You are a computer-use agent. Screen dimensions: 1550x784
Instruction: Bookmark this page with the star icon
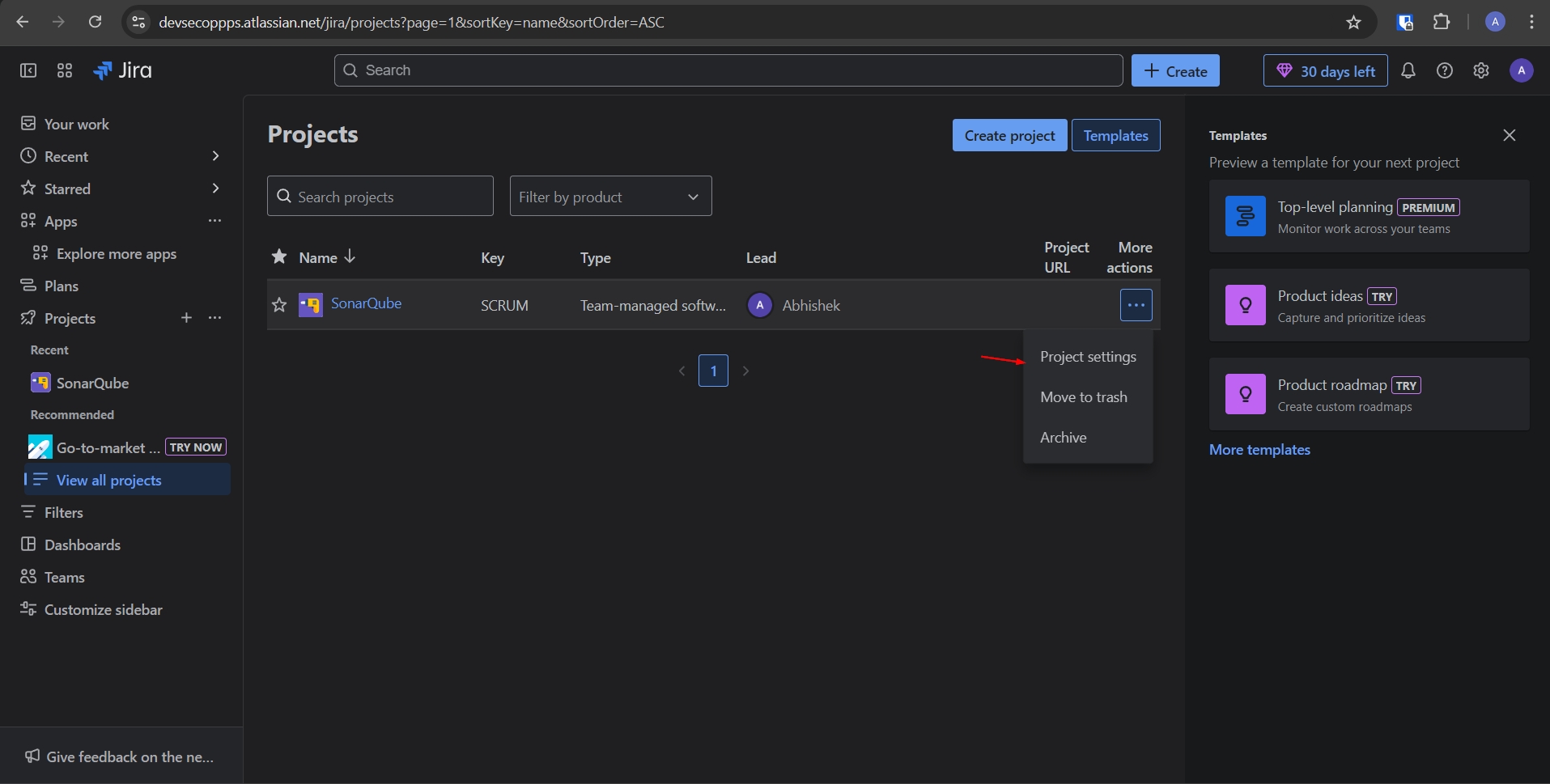tap(1354, 22)
